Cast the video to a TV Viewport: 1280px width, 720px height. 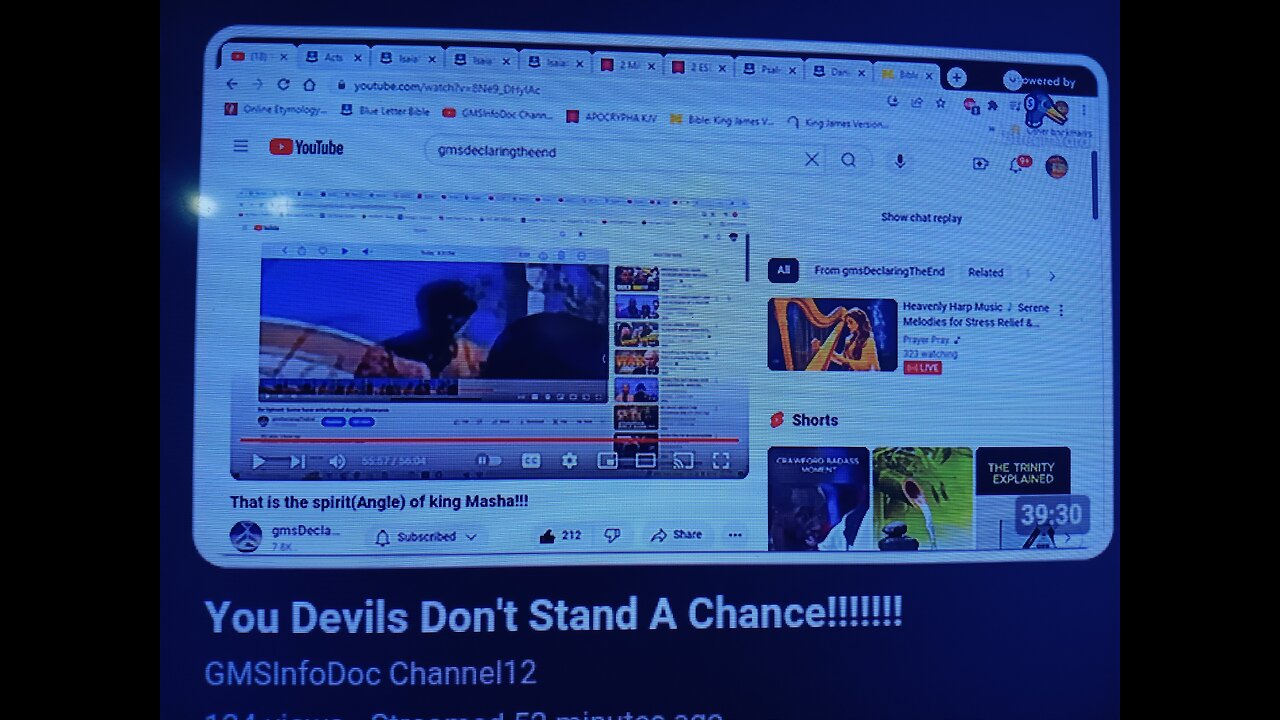pyautogui.click(x=683, y=460)
